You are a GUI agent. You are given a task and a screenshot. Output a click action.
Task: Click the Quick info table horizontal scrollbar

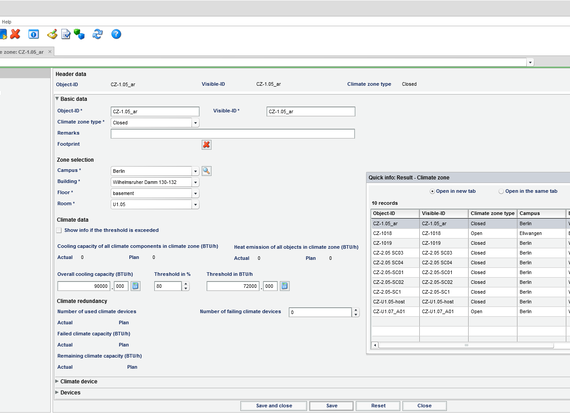(466, 345)
